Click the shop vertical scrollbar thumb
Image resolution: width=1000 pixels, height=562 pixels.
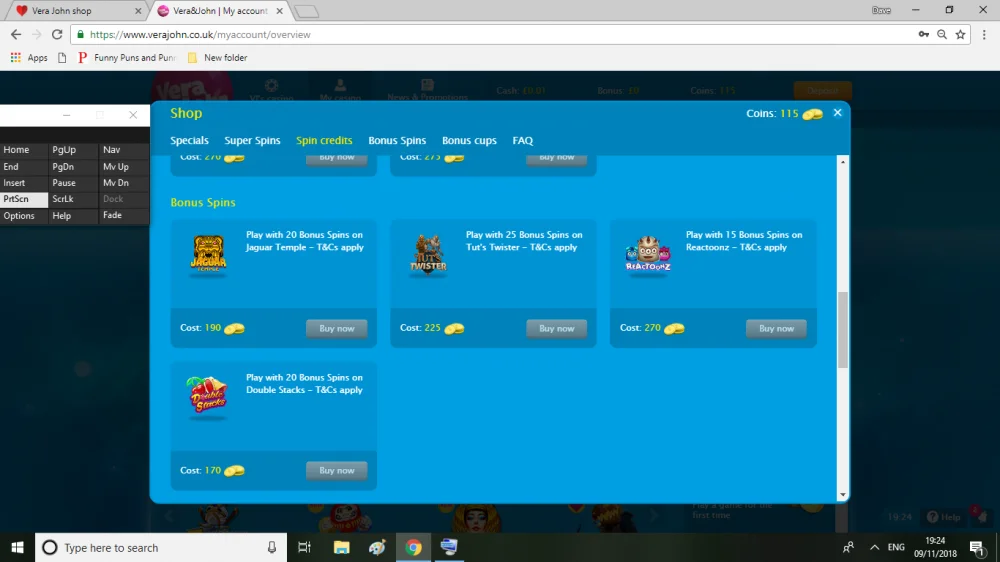(842, 330)
